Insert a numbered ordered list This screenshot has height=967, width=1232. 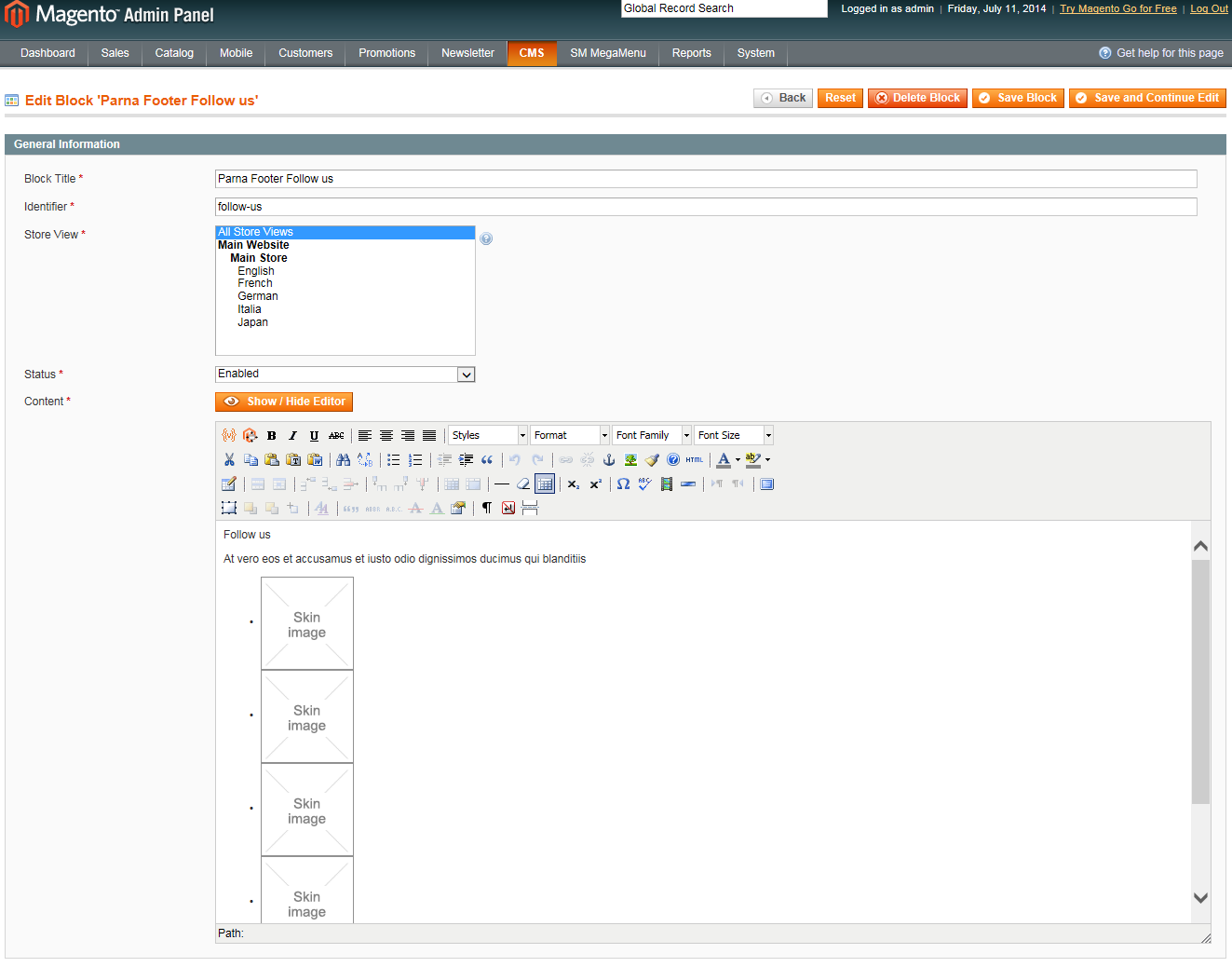tap(415, 459)
